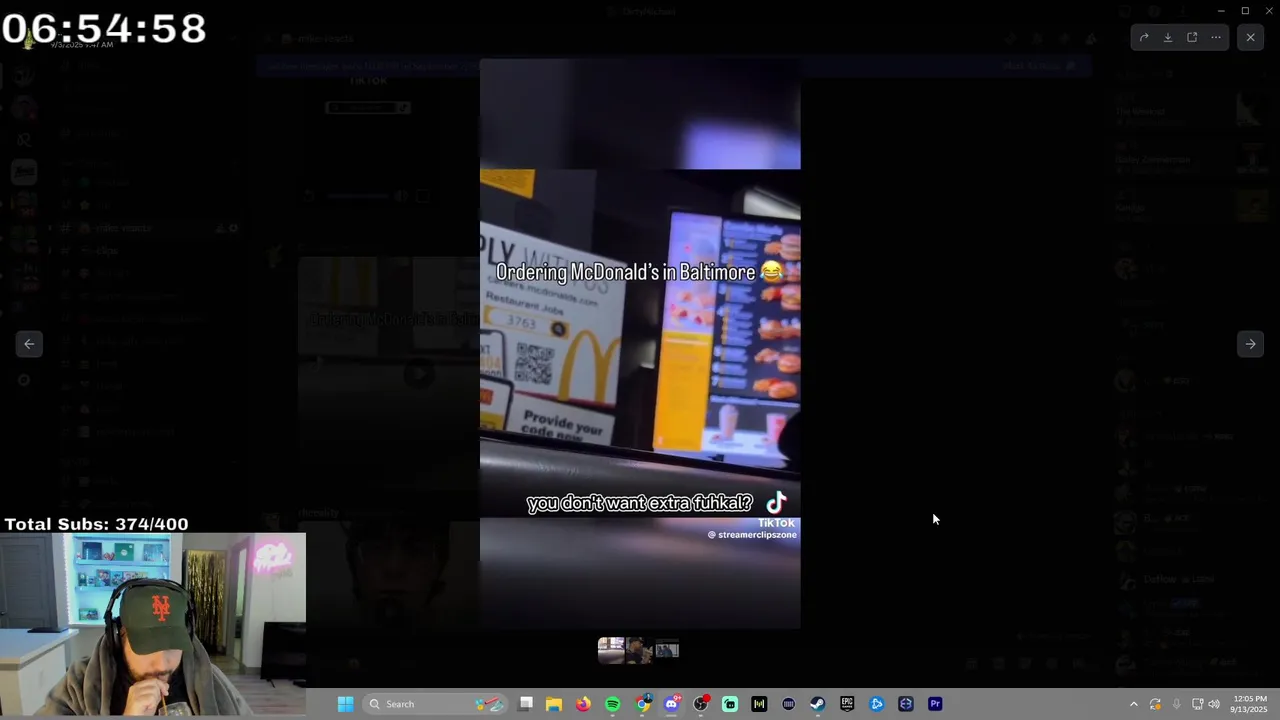Select the middle thumbnail in the media strip
This screenshot has height=720, width=1280.
pyautogui.click(x=639, y=650)
